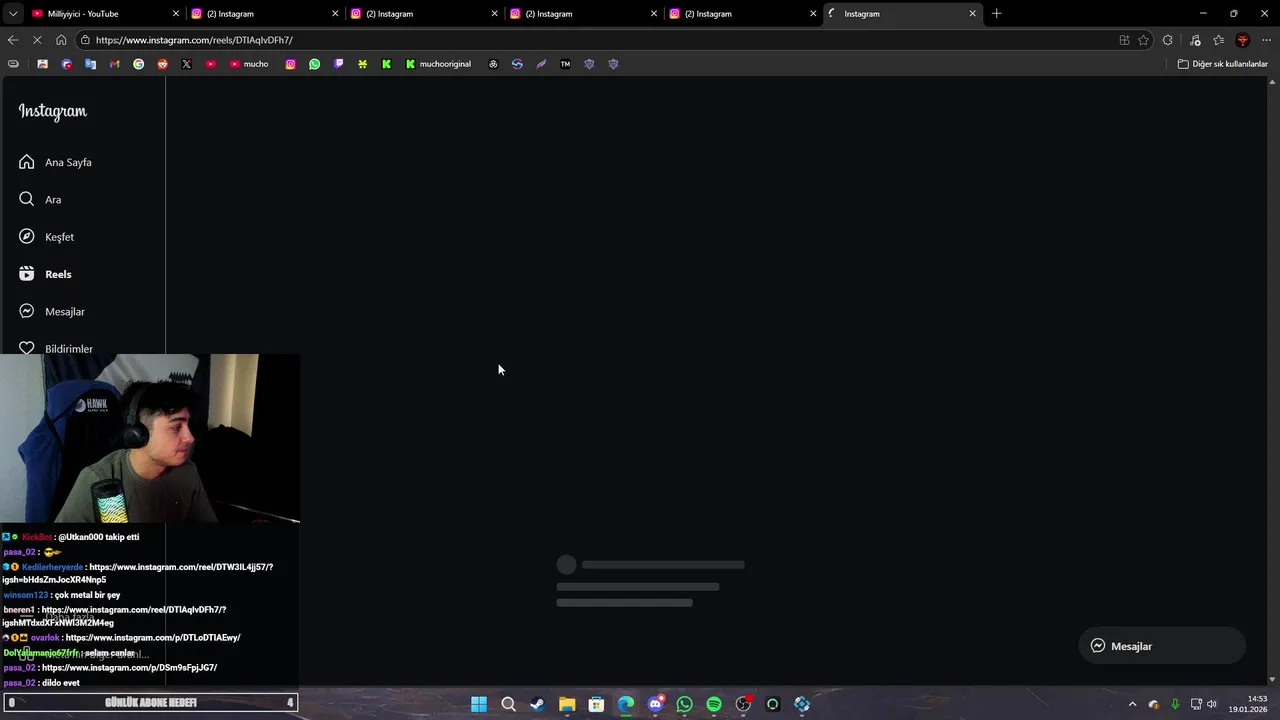Open browser settings three-dots menu
This screenshot has width=1280, height=720.
coord(1266,40)
